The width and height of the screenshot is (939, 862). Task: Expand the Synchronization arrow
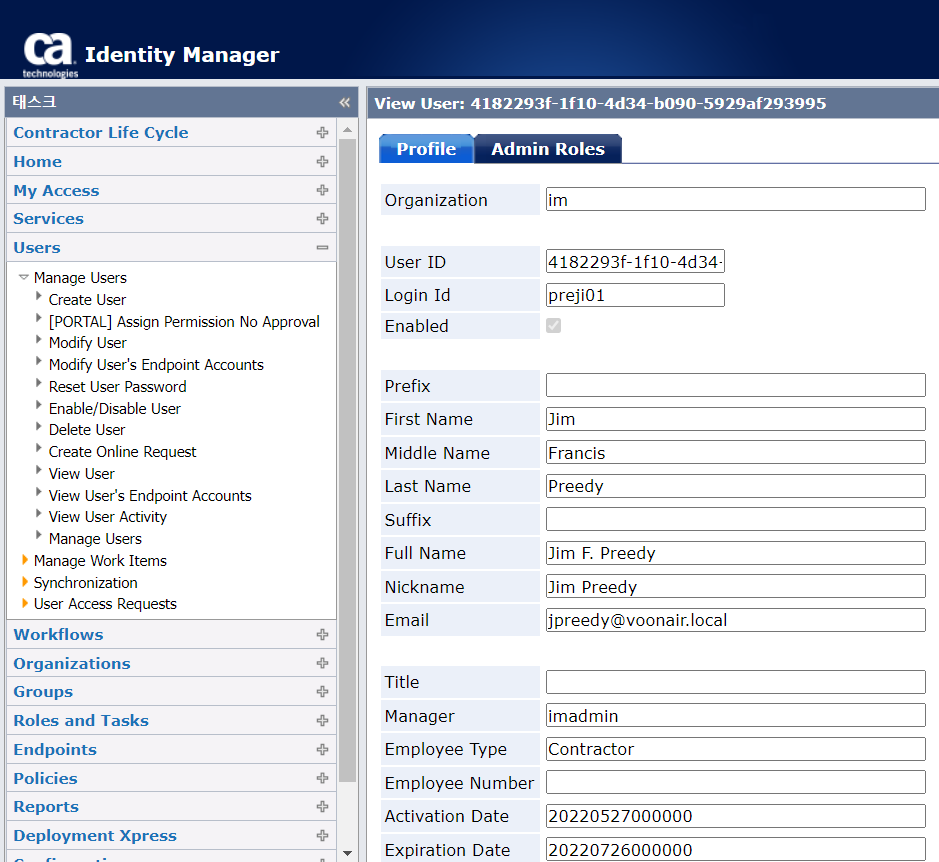pyautogui.click(x=25, y=582)
